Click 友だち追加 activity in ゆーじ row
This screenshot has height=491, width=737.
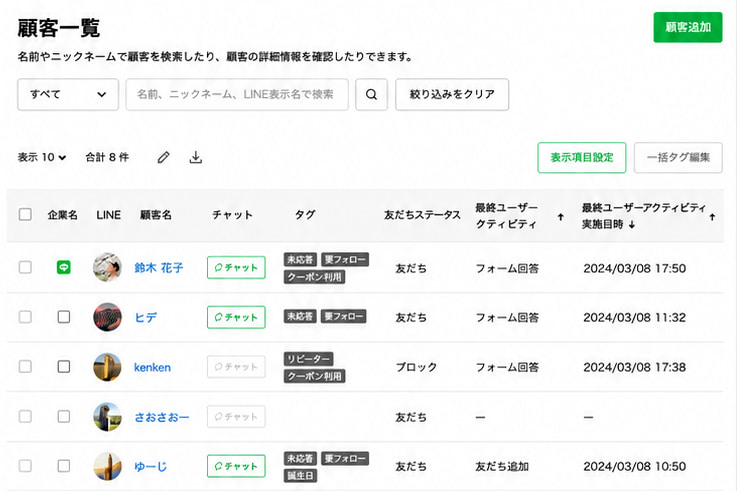tap(502, 467)
